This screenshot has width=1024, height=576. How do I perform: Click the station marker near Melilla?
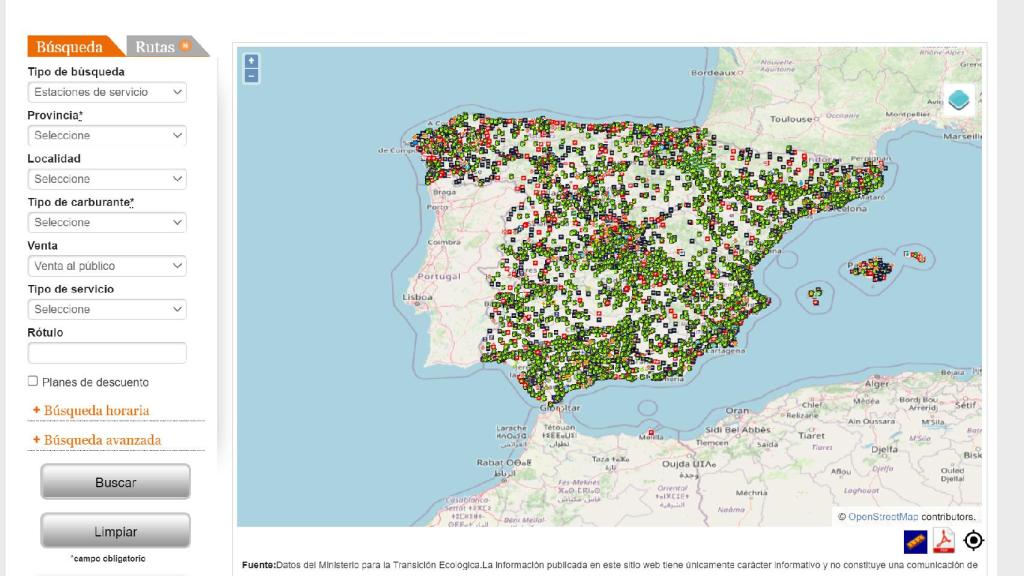(x=650, y=432)
